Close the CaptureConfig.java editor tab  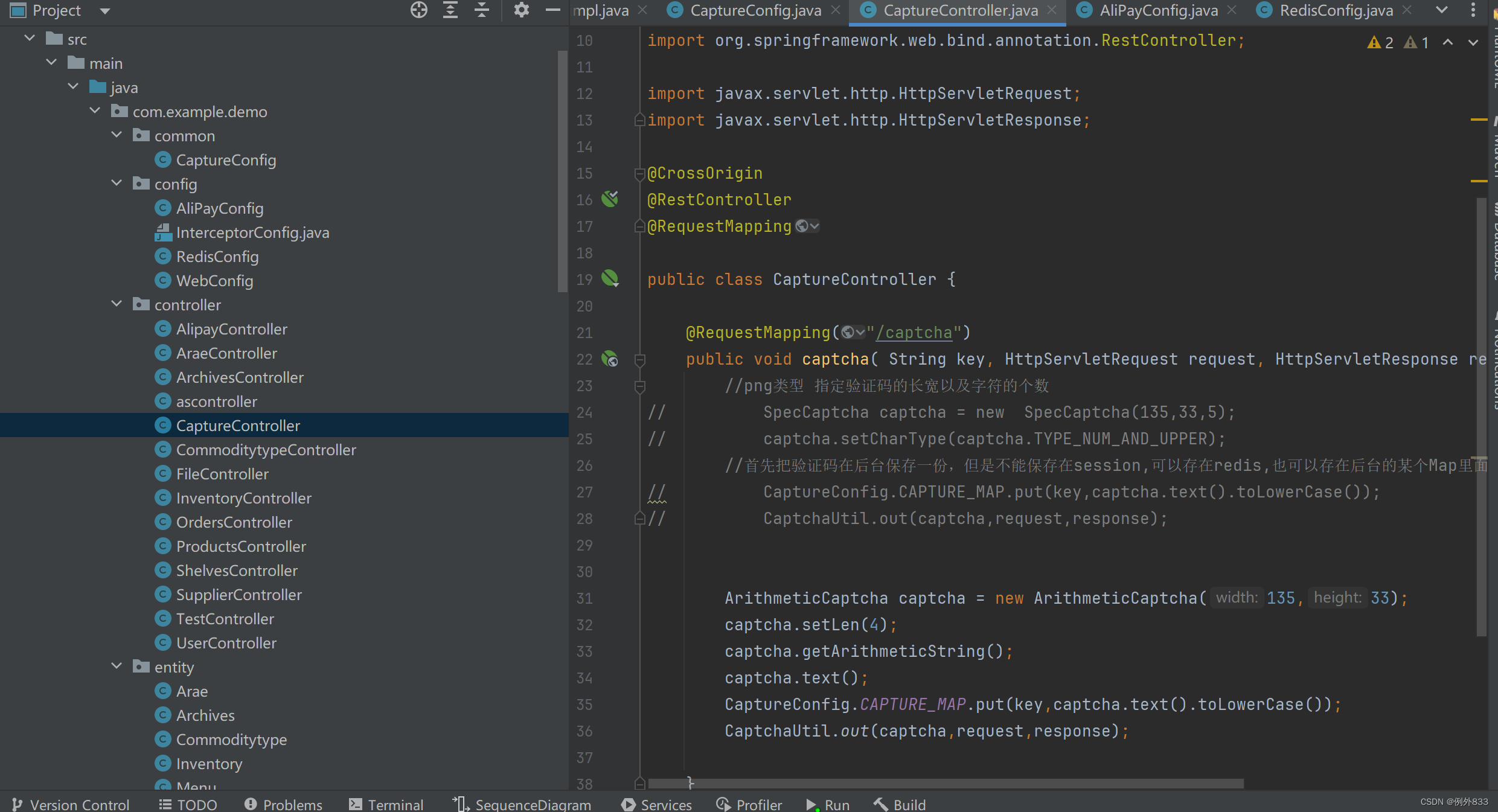[836, 10]
